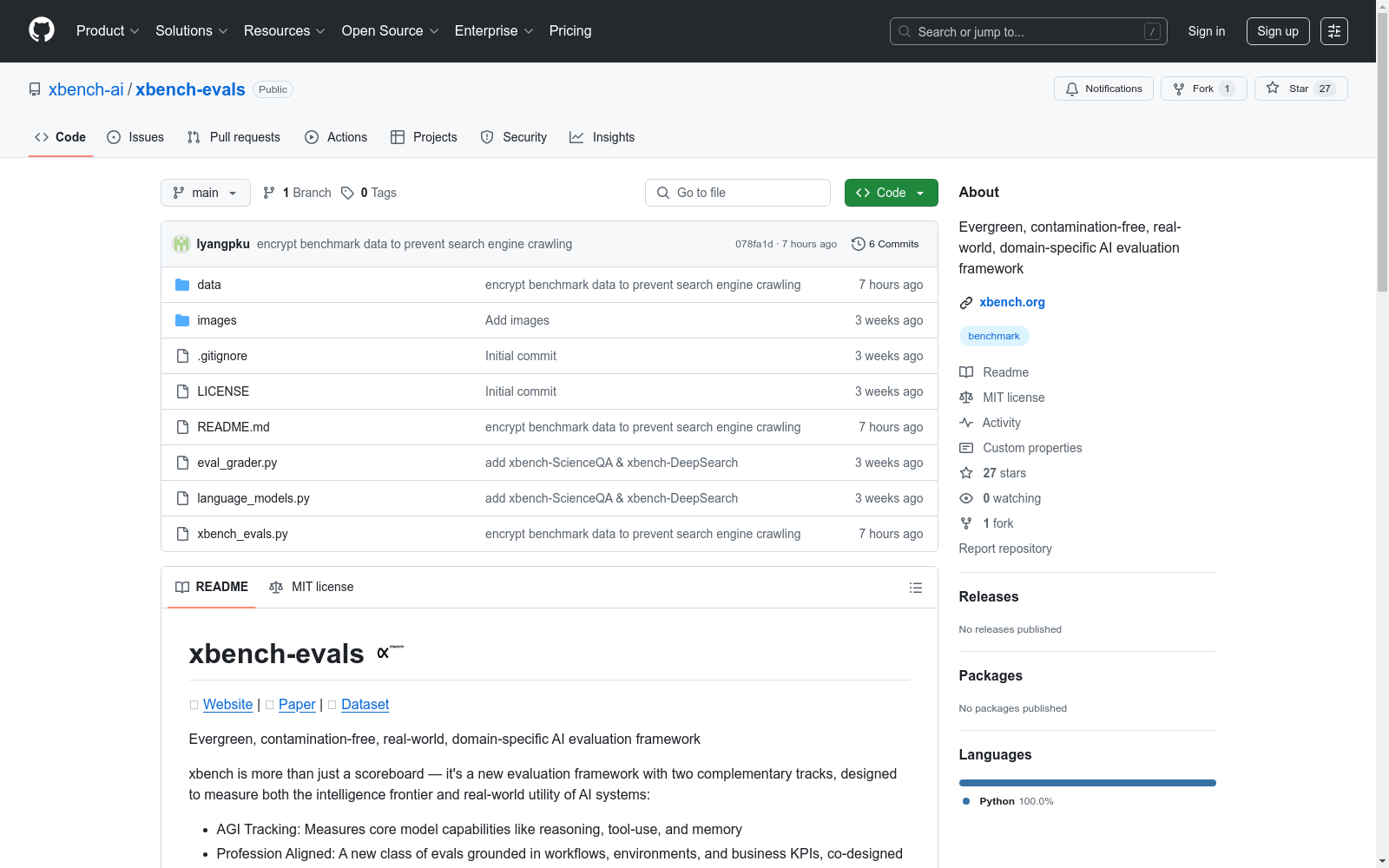The width and height of the screenshot is (1389, 868).
Task: Open the Website link in README
Action: (227, 705)
